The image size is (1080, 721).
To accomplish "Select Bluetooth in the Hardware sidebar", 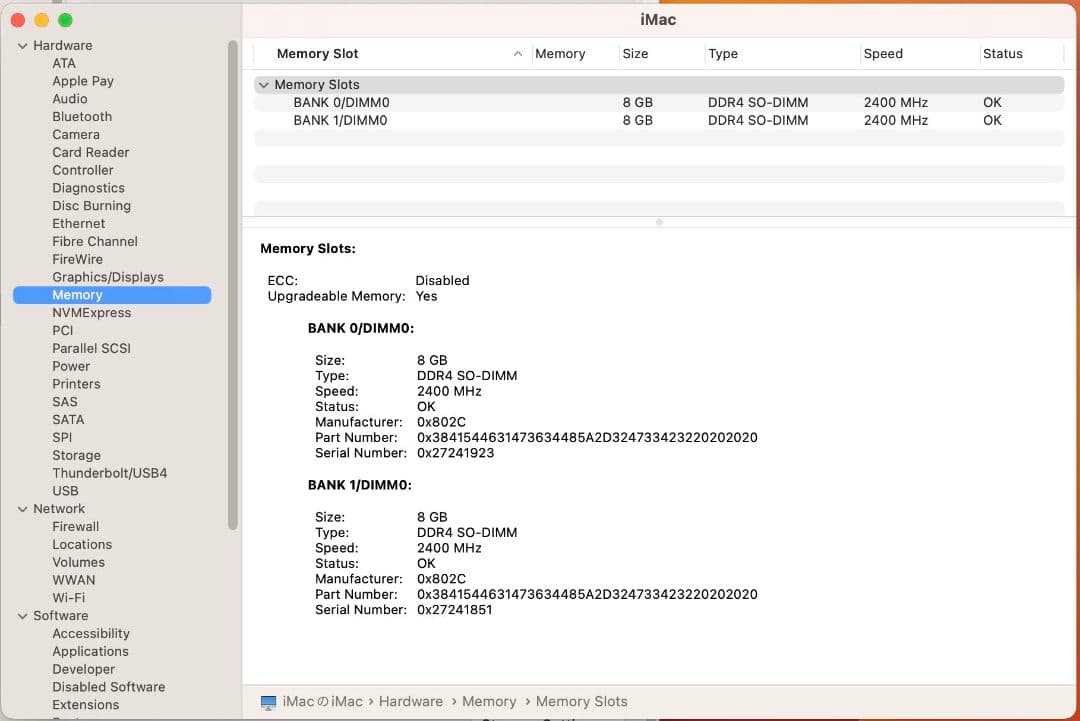I will [81, 116].
